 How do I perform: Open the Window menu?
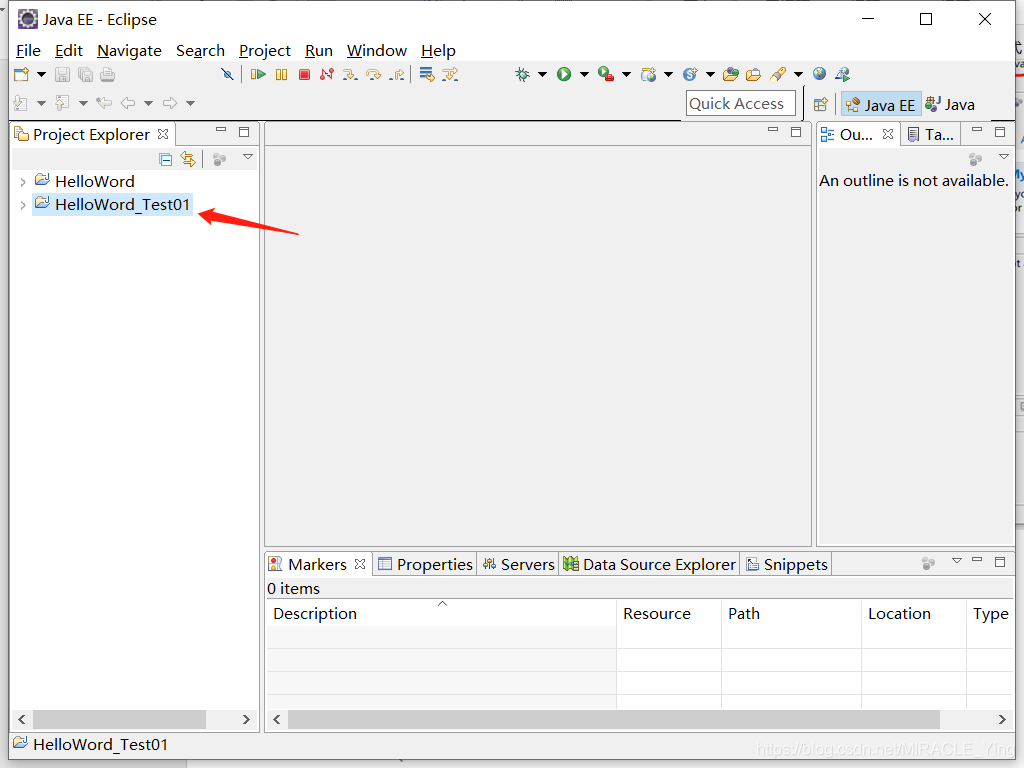pyautogui.click(x=377, y=51)
